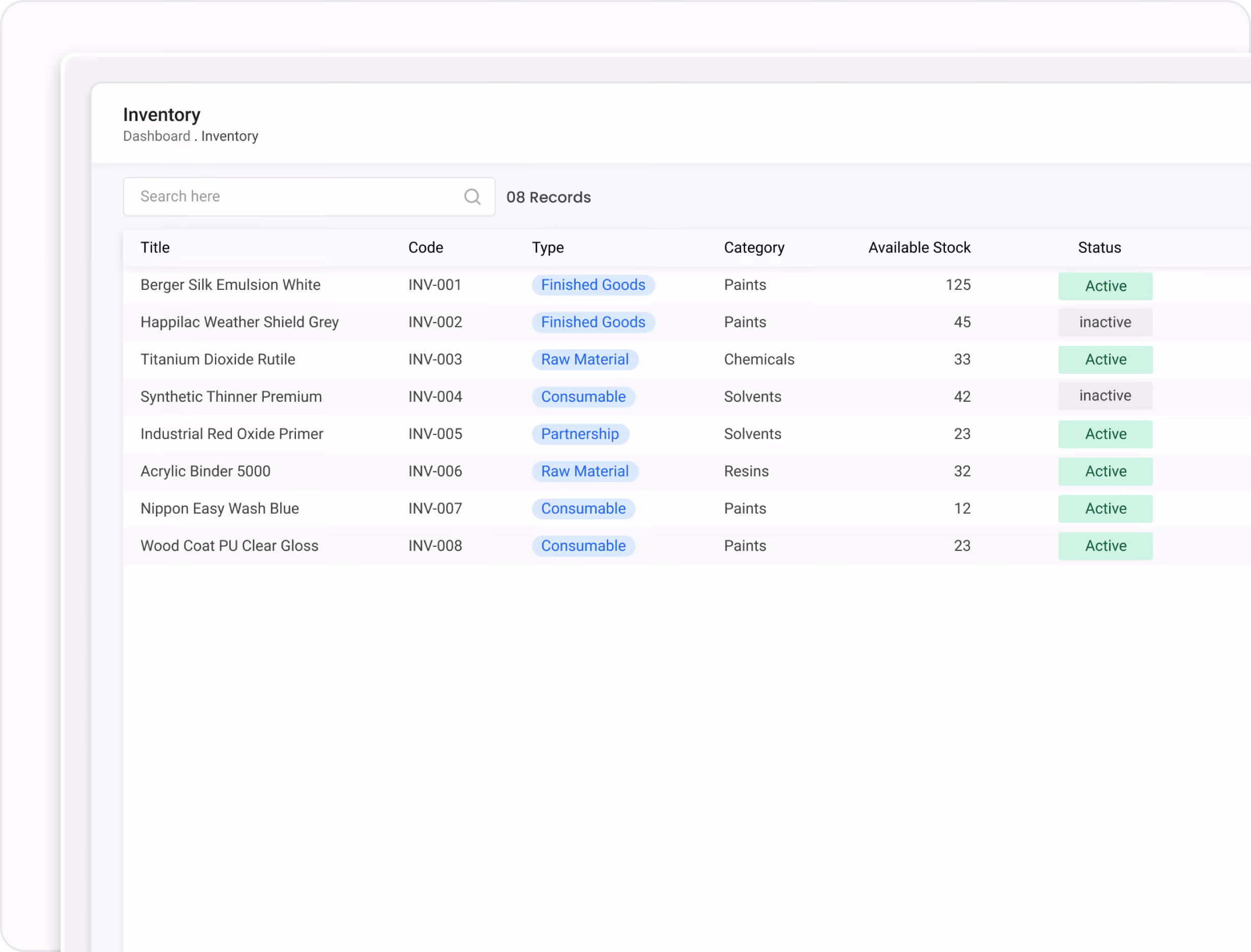Screen dimensions: 1251x952
Task: Select Industrial Red Oxide Primer title
Action: pos(232,434)
